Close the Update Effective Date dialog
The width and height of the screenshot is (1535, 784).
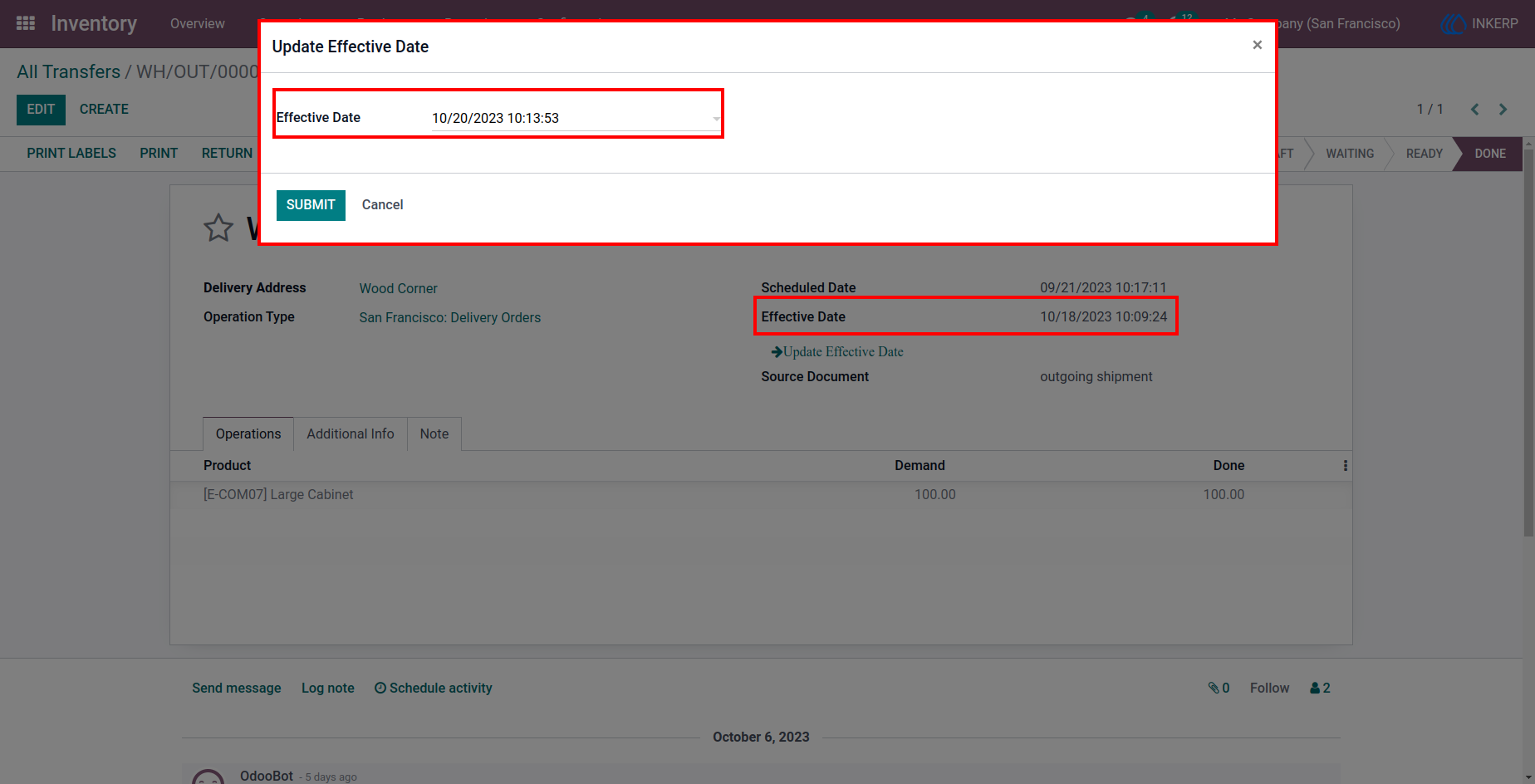coord(1257,45)
